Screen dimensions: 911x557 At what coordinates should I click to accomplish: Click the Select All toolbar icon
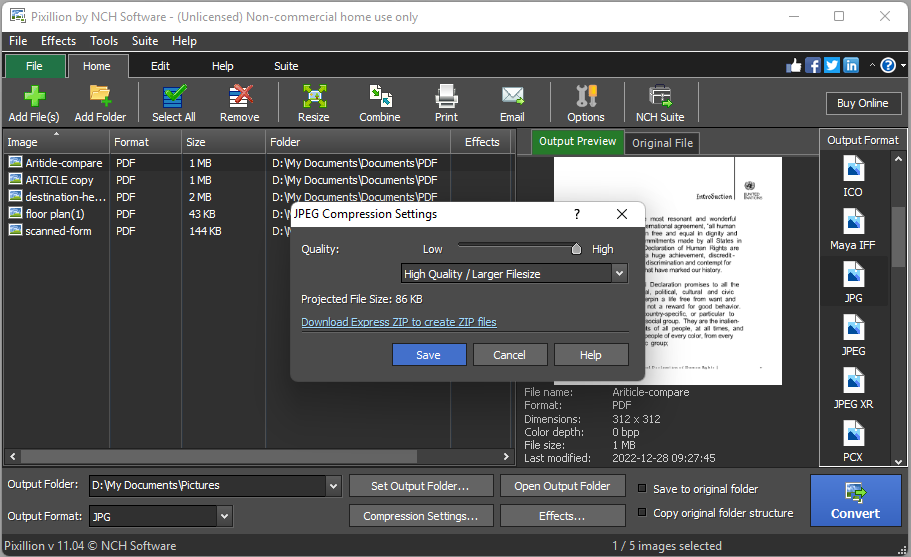[173, 103]
